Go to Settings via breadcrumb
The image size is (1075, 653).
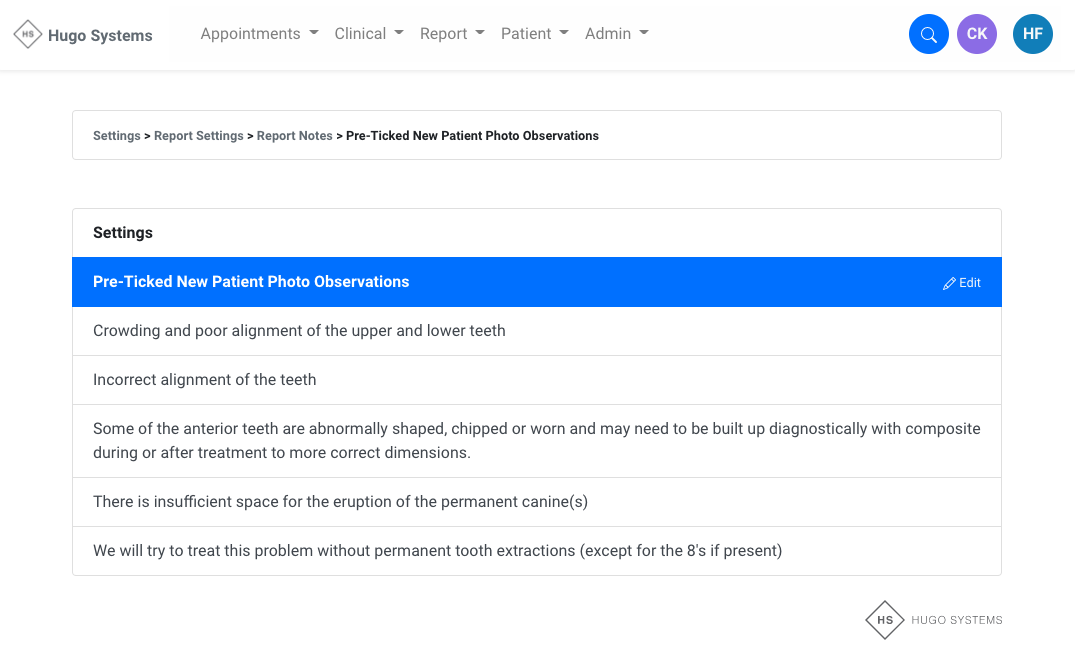tap(117, 136)
